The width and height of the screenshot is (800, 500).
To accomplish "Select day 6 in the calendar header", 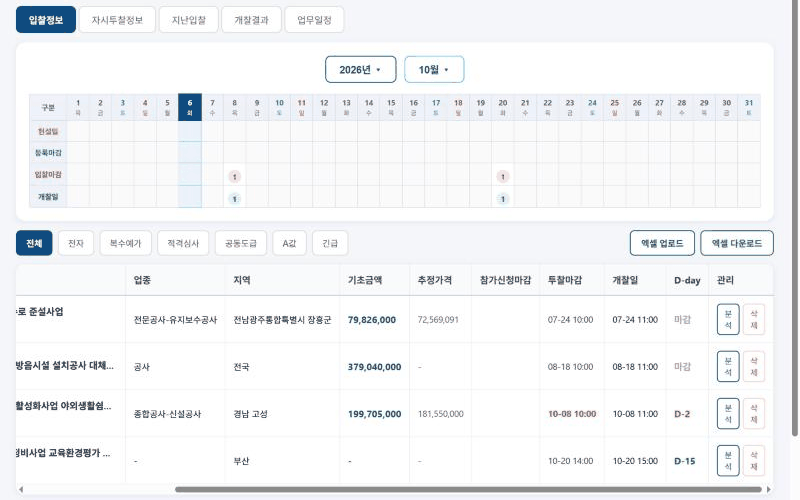I will [x=190, y=107].
